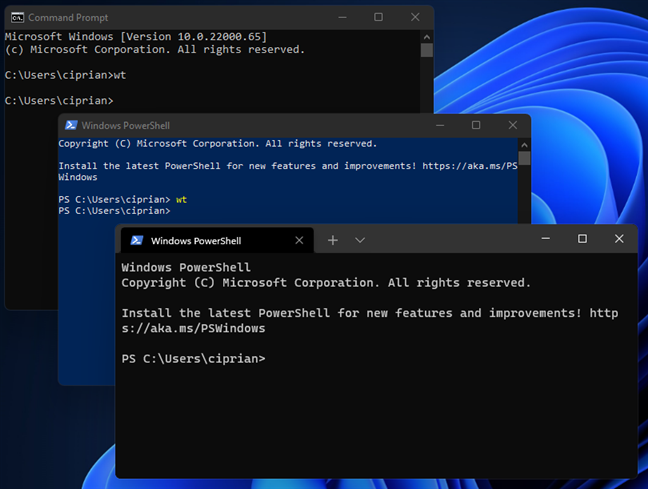Minimize the blue Windows PowerShell window
This screenshot has width=648, height=489.
[440, 125]
